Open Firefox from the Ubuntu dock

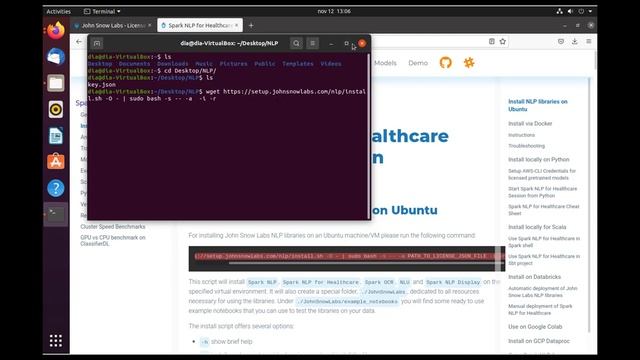[56, 31]
